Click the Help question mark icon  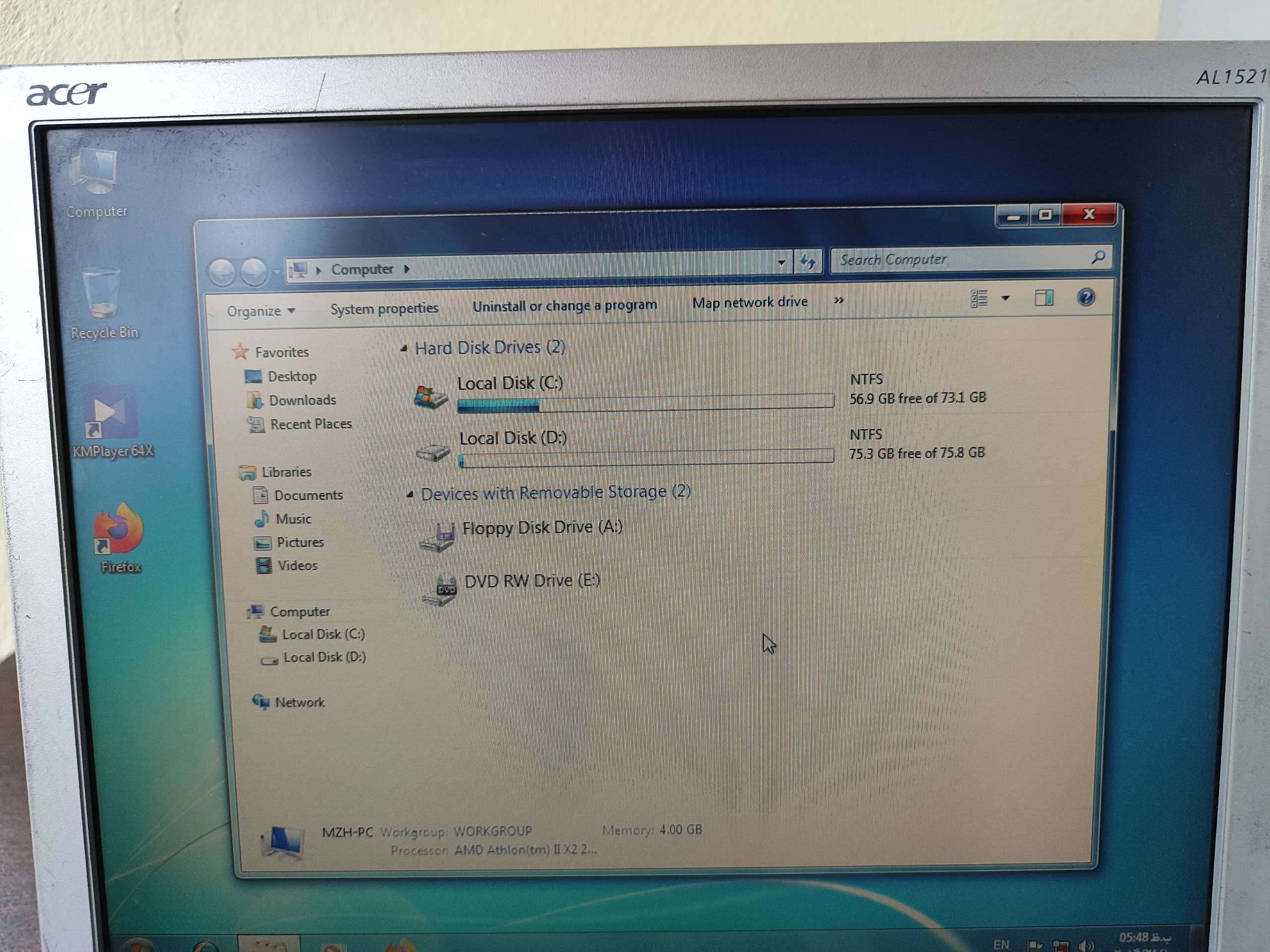coord(1085,297)
